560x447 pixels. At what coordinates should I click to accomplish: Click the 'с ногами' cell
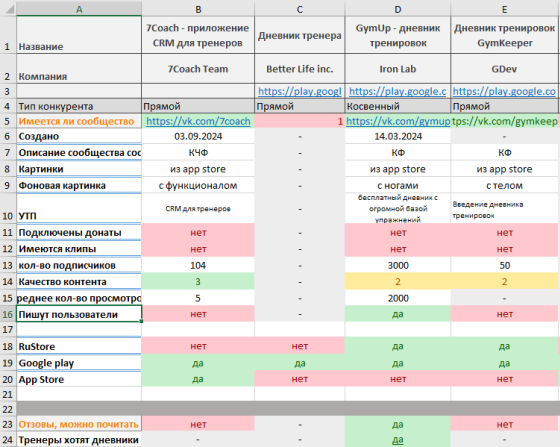[x=398, y=186]
